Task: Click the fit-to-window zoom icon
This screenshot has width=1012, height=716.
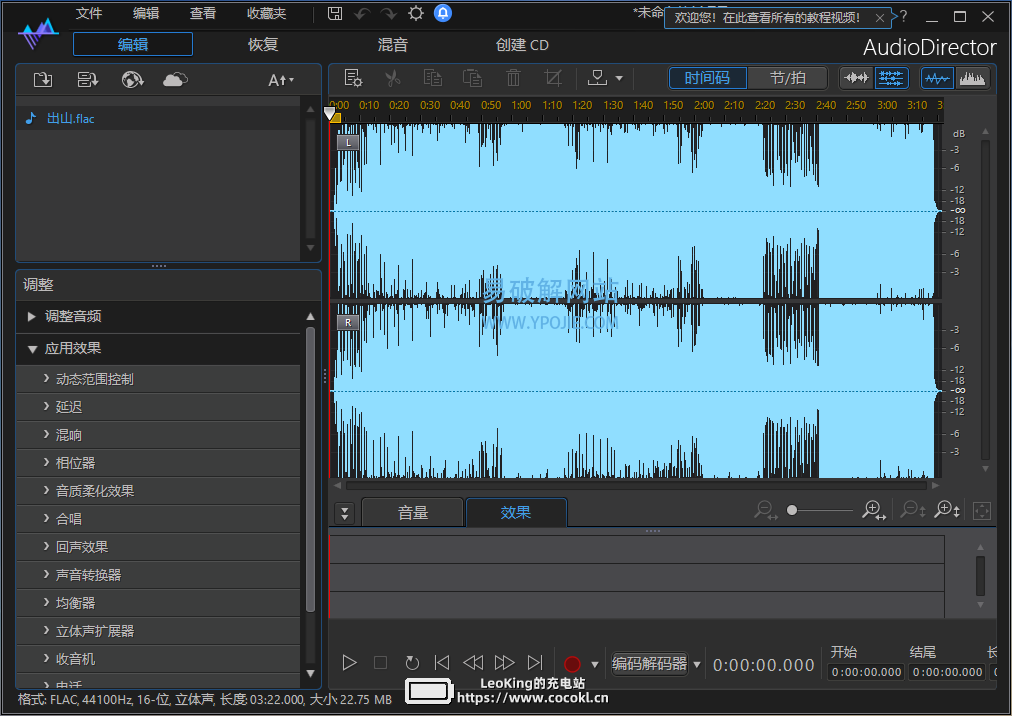Action: click(982, 511)
